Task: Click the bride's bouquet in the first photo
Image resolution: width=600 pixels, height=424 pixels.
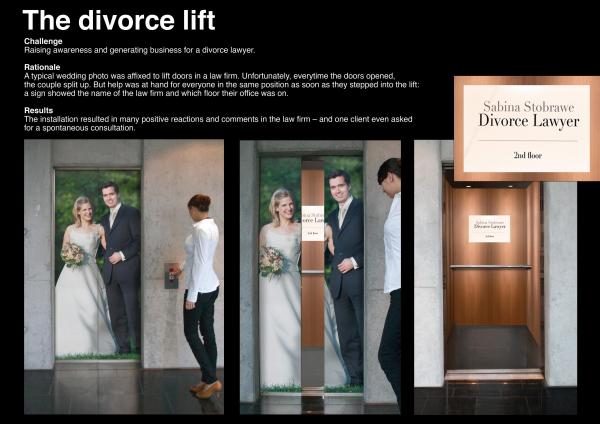Action: click(73, 255)
